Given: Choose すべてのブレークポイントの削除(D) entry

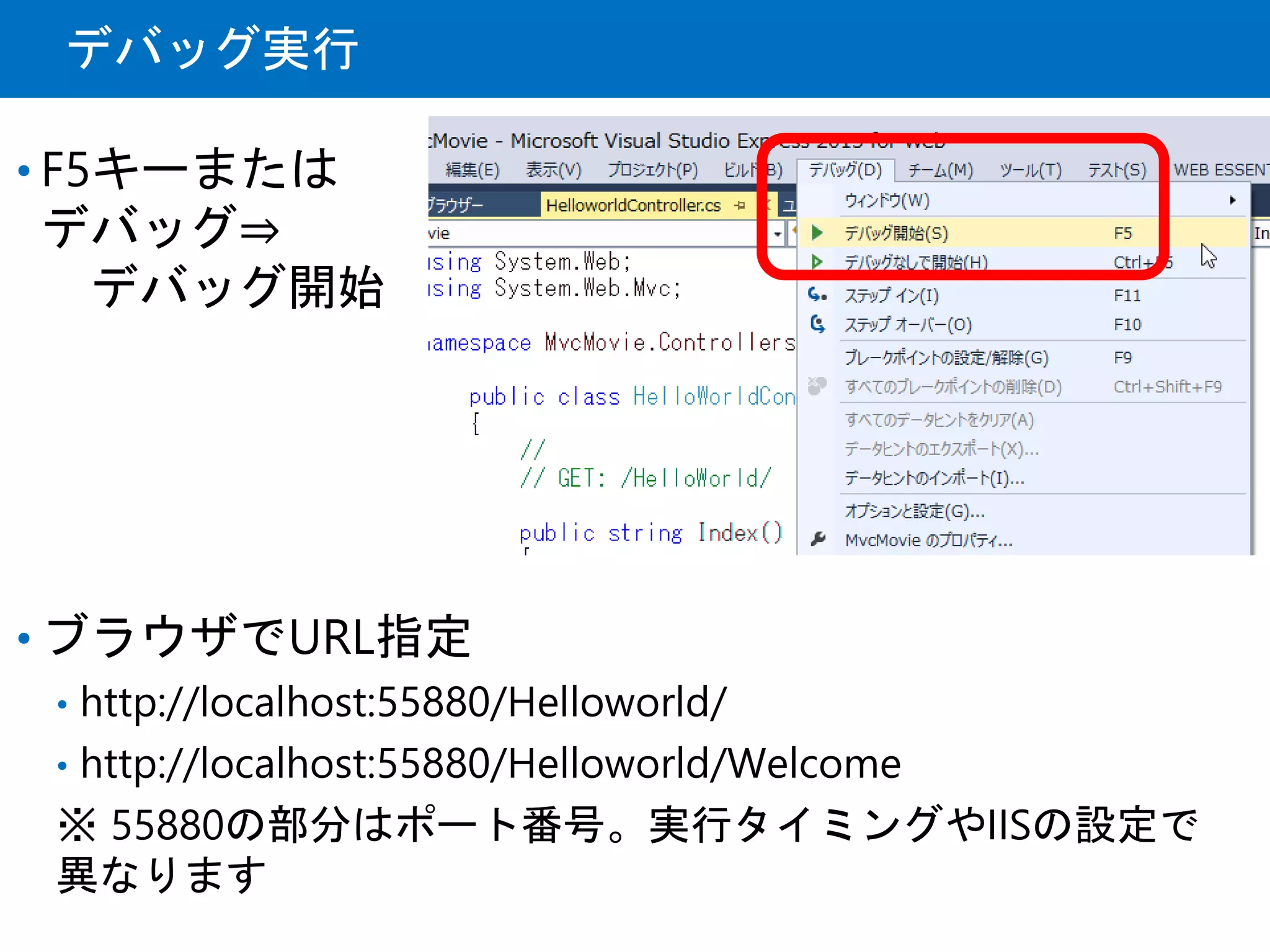Looking at the screenshot, I should pyautogui.click(x=1023, y=387).
